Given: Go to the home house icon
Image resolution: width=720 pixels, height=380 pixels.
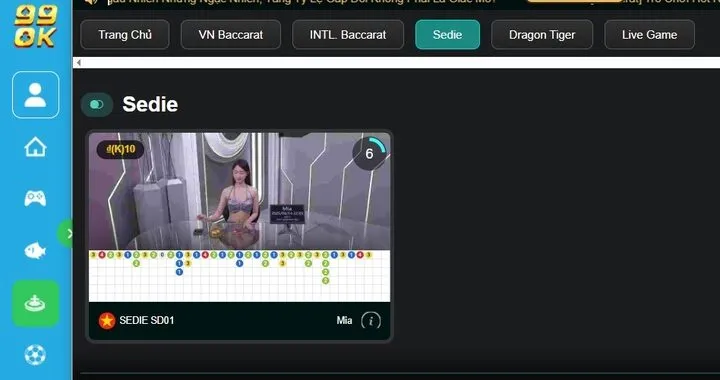Looking at the screenshot, I should 35,147.
